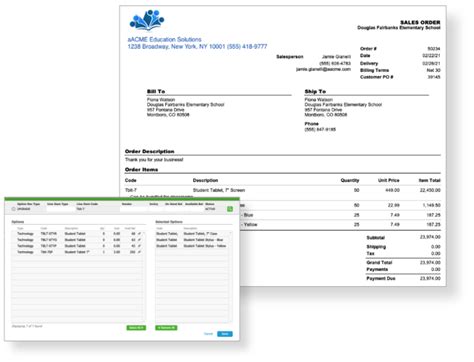Click the Billing Terms value Net 30
Screen dimensions: 474x362
(433, 70)
